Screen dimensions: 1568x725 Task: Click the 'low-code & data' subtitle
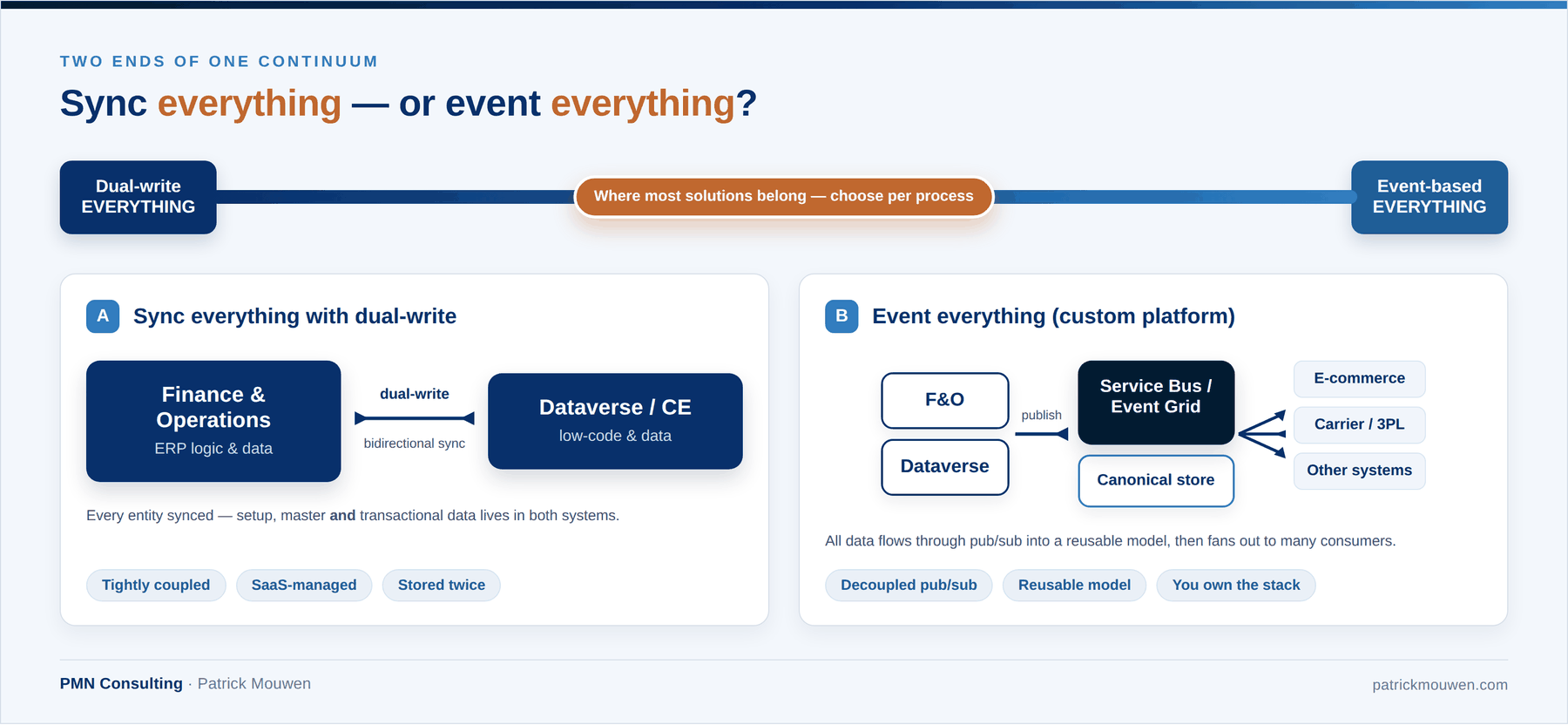pyautogui.click(x=615, y=436)
